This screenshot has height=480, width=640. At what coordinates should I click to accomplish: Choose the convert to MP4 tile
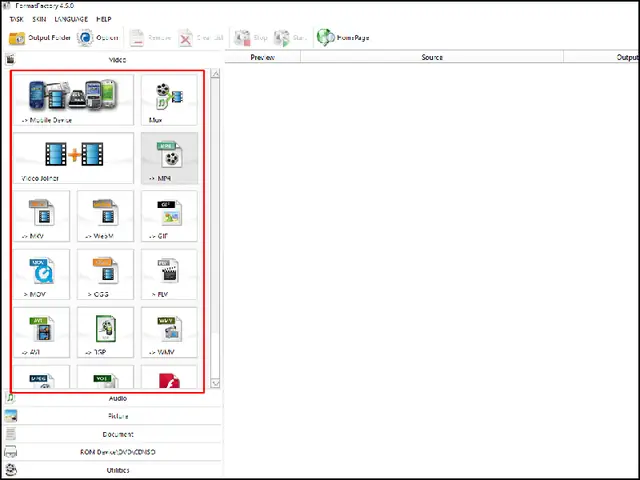point(169,158)
